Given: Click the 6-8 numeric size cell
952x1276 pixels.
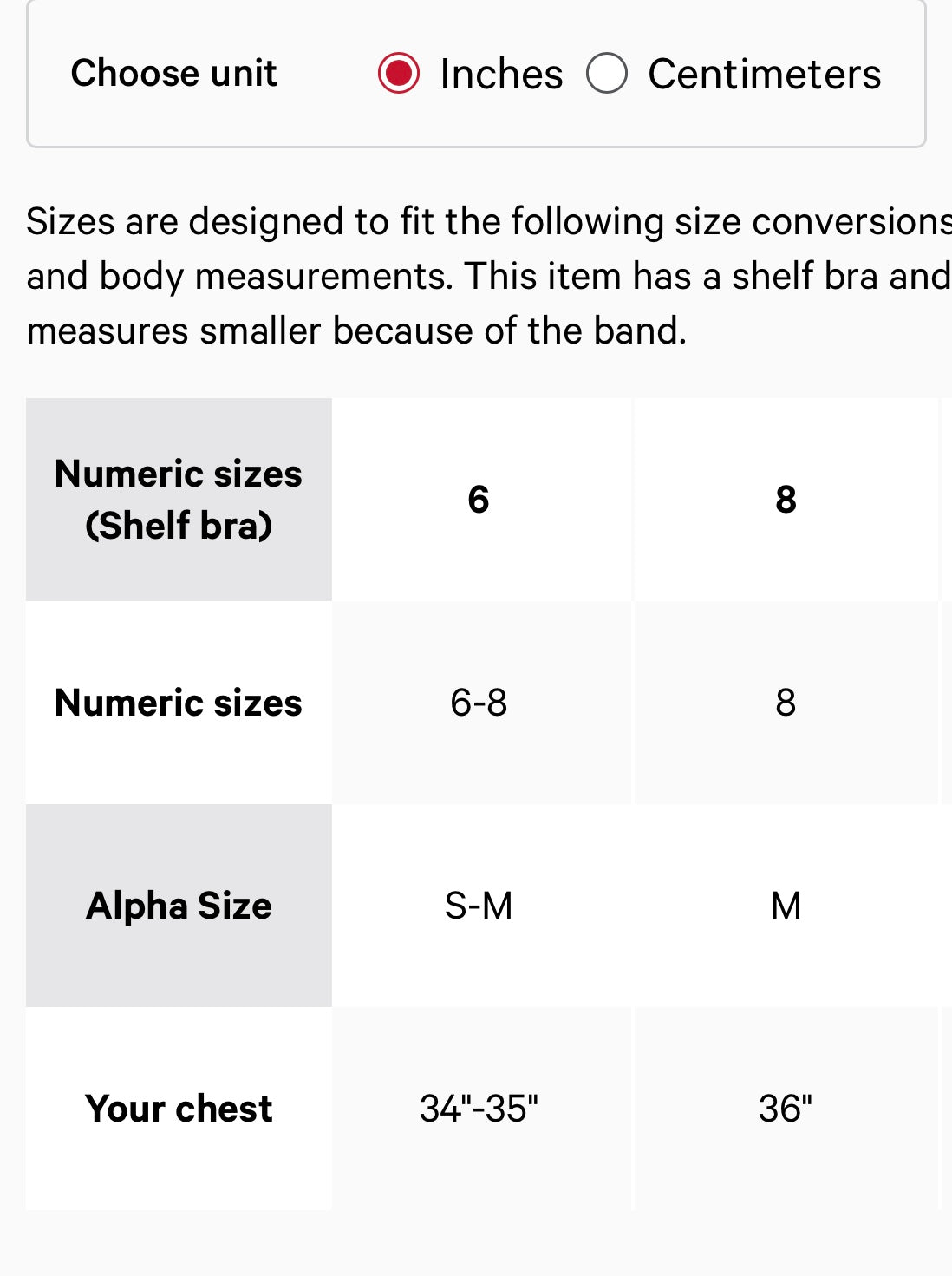Looking at the screenshot, I should [x=479, y=703].
